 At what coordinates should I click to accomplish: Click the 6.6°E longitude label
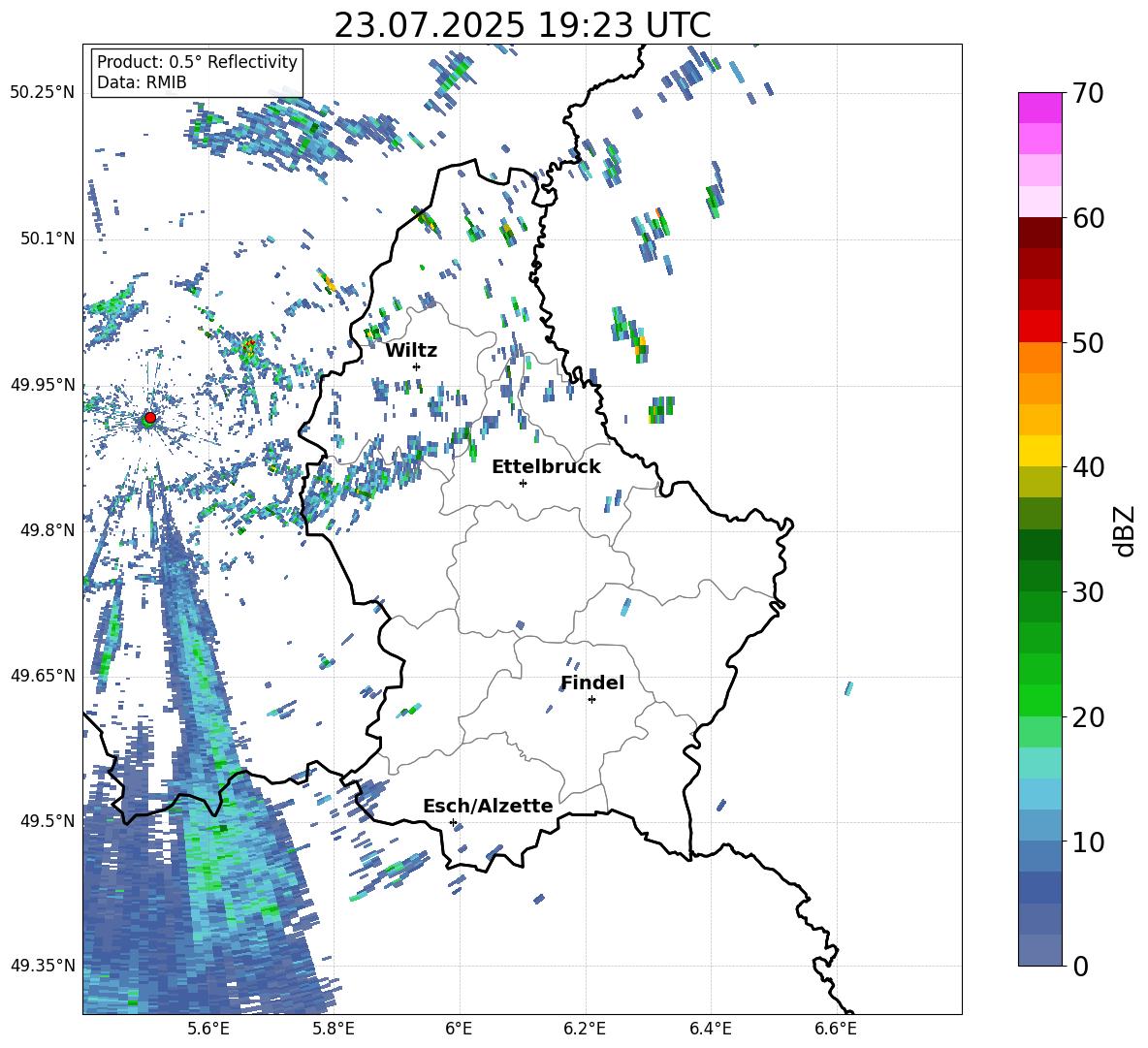click(x=836, y=1029)
